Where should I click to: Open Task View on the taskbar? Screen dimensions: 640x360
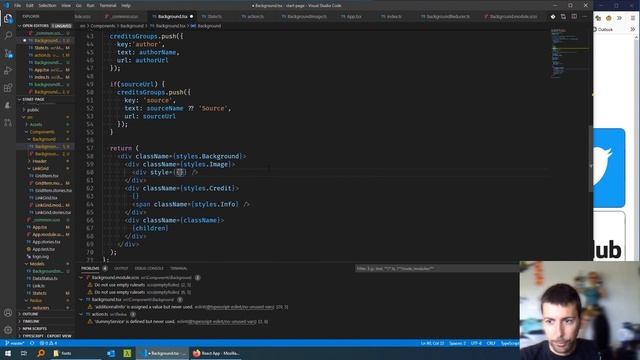tap(24, 353)
